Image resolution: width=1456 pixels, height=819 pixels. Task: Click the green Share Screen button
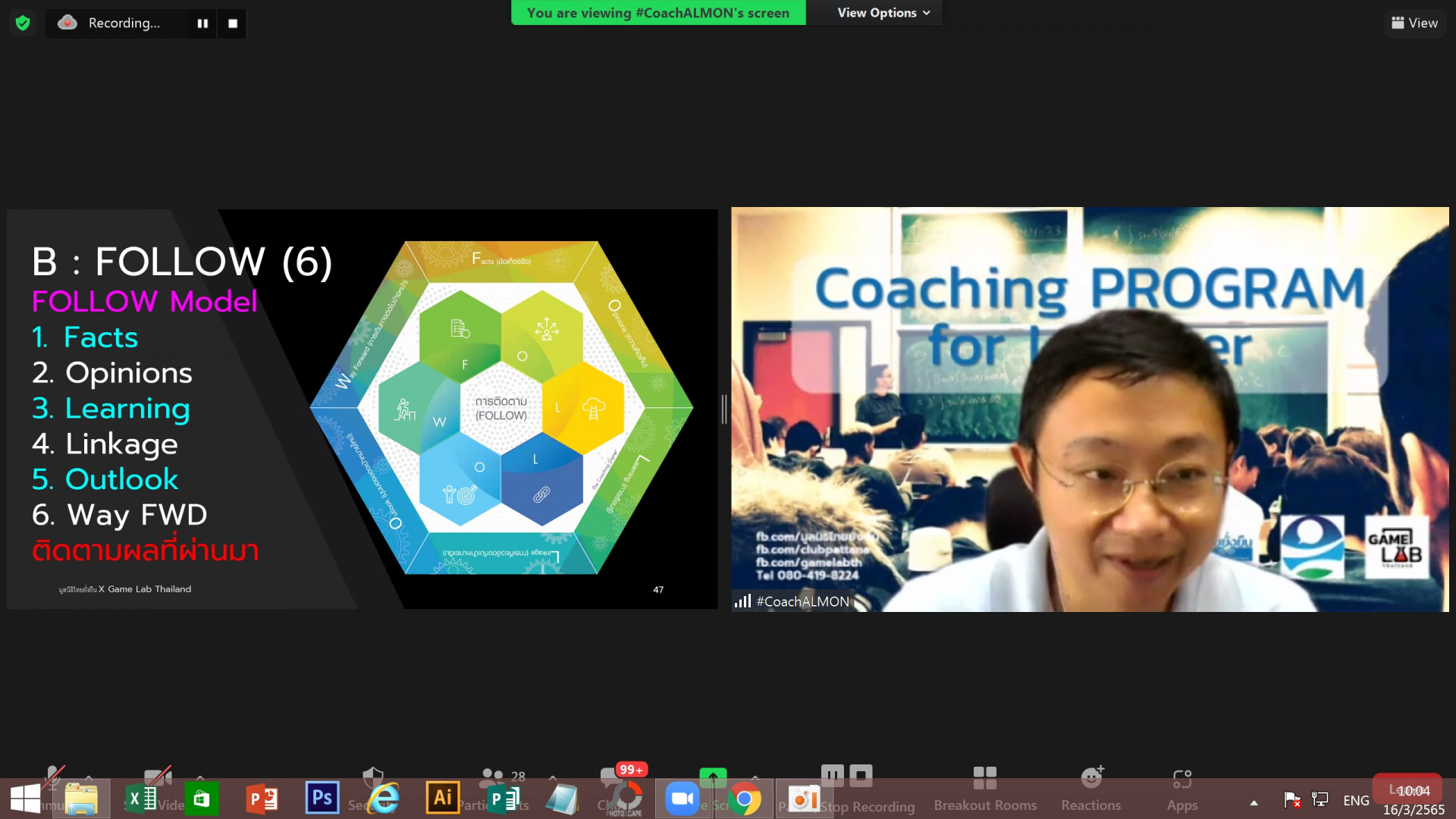click(713, 777)
